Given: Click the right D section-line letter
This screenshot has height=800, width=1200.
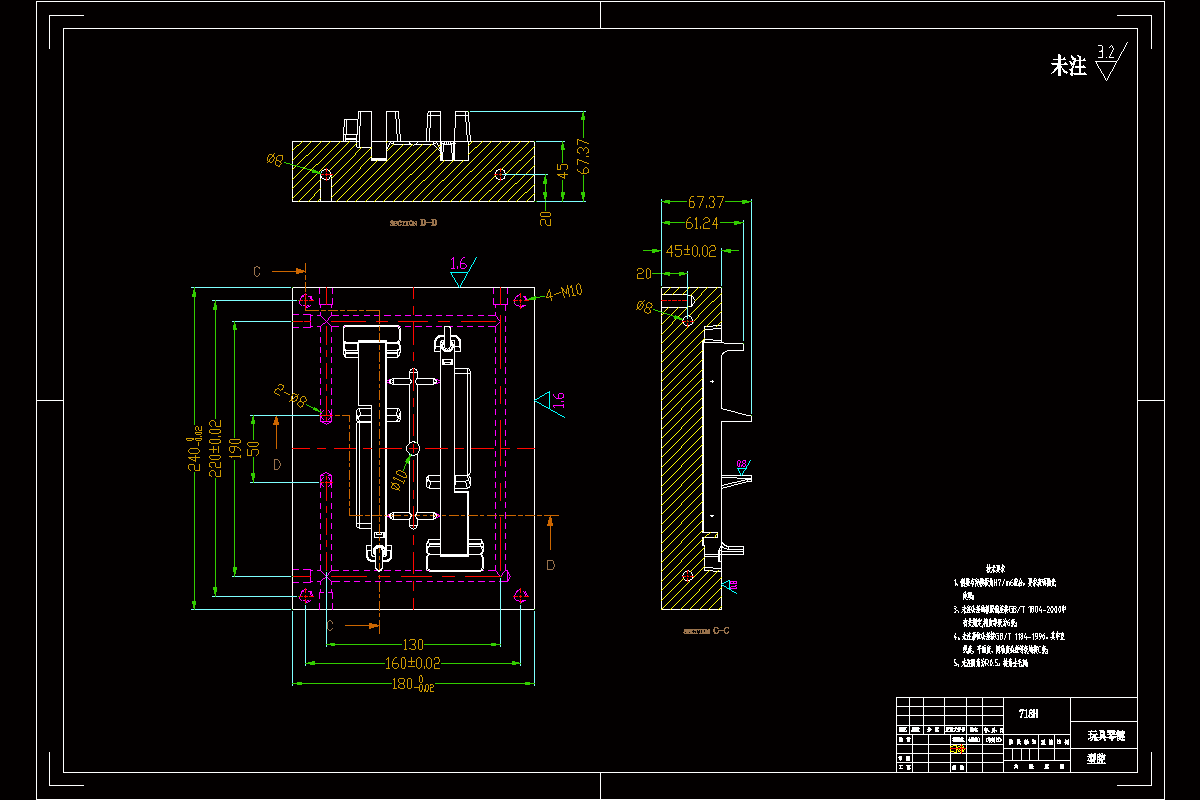Looking at the screenshot, I should (550, 565).
